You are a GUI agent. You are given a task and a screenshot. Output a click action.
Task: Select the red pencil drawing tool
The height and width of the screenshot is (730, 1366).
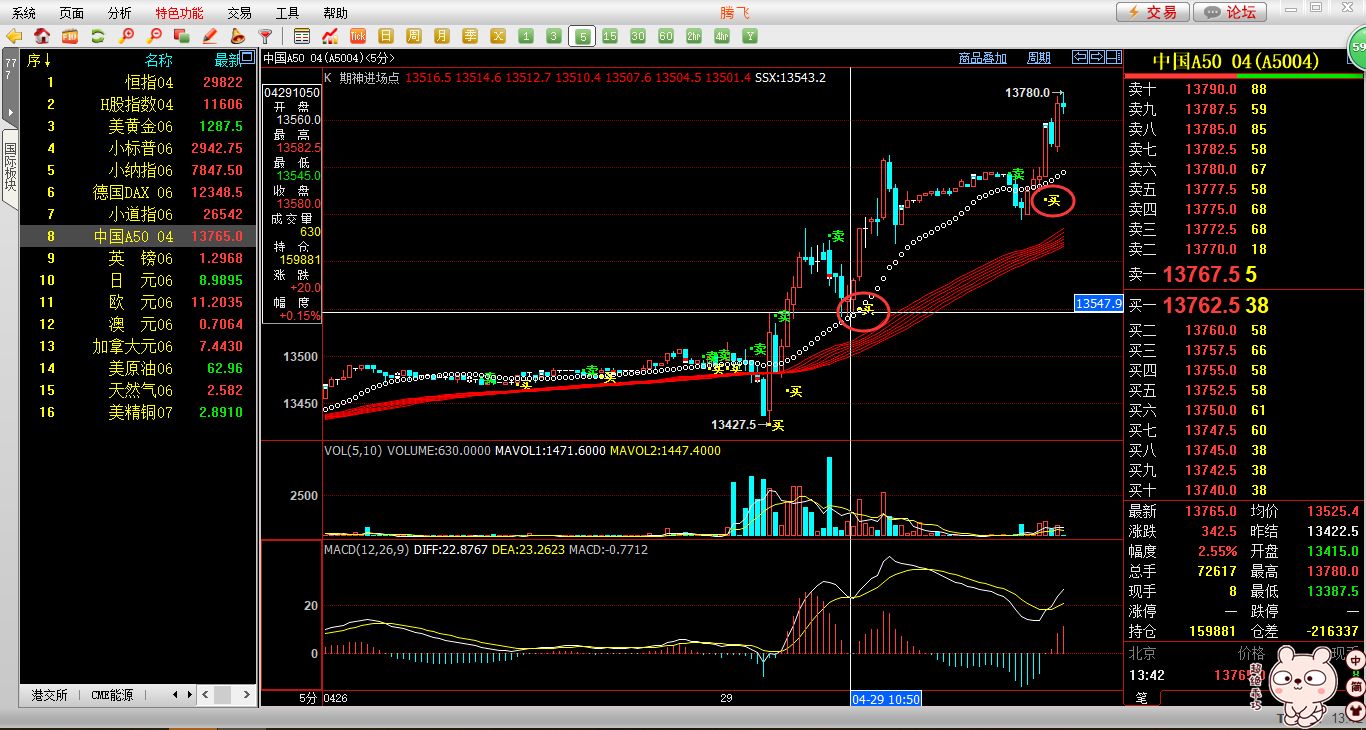click(210, 36)
